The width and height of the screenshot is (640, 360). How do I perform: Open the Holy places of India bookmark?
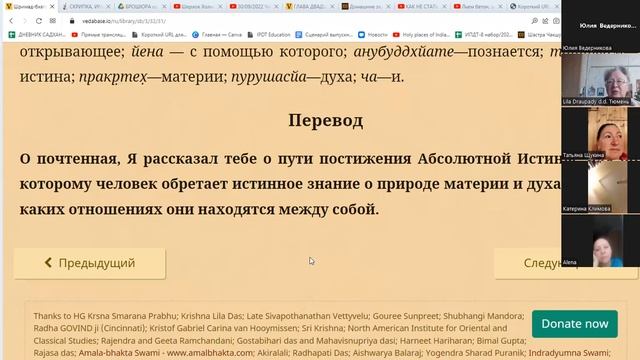coord(421,35)
